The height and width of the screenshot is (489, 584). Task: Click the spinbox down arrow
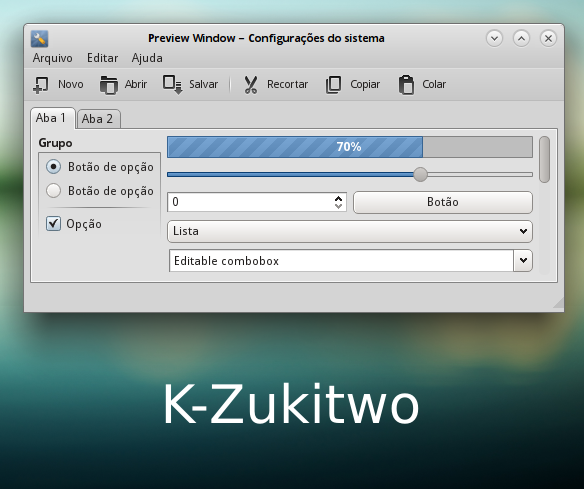pyautogui.click(x=338, y=206)
